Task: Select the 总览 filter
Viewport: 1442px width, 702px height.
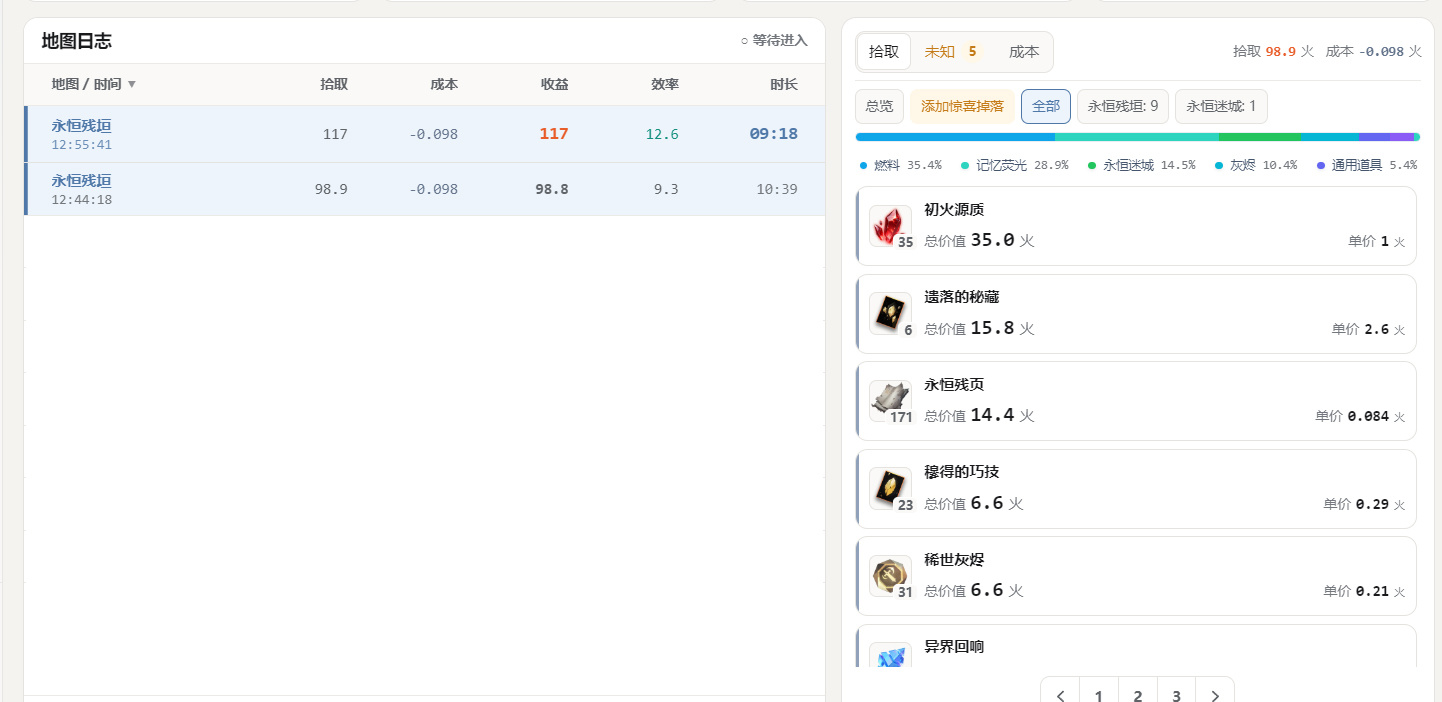Action: pyautogui.click(x=880, y=106)
